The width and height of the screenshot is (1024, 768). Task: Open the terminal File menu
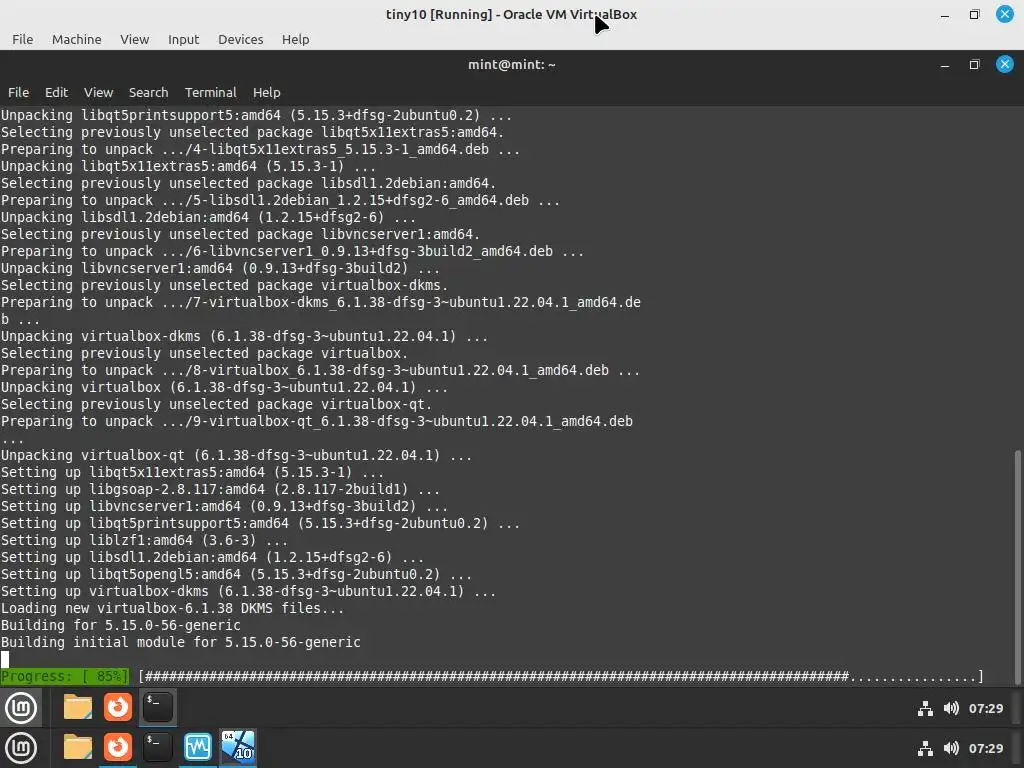pos(18,92)
